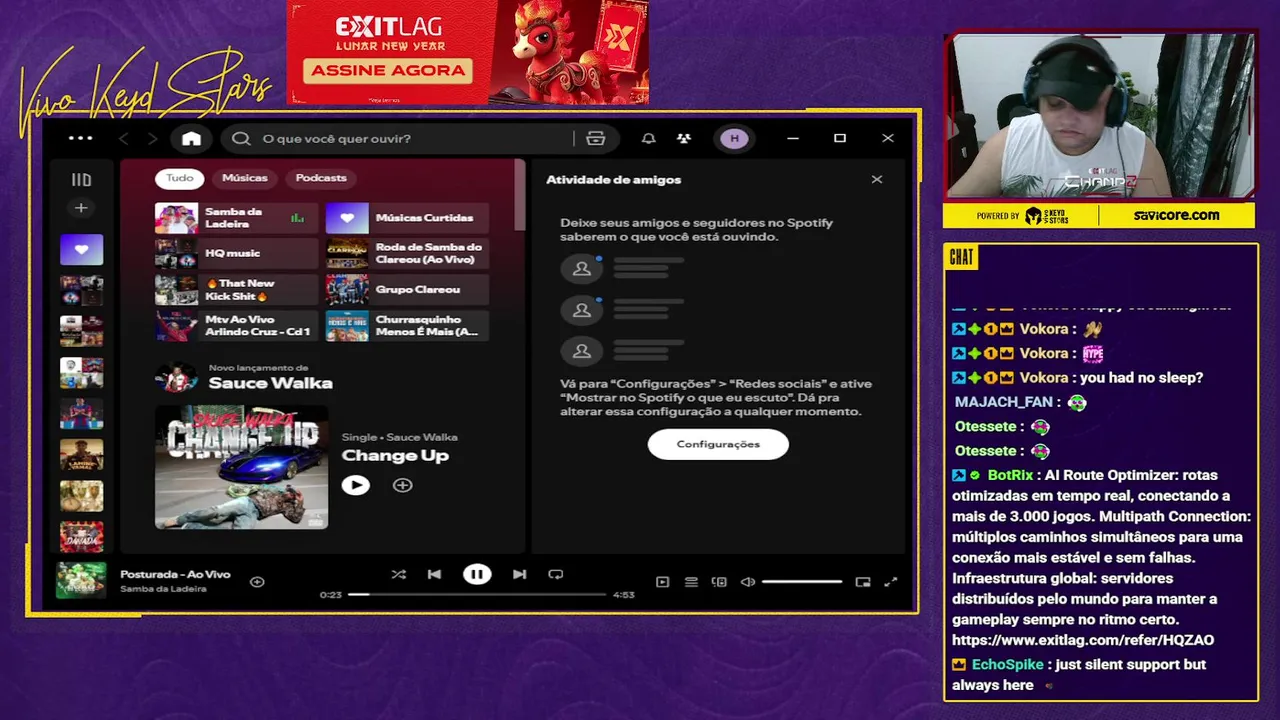Screen dimensions: 1280x720
Task: Open 'Mtv Ao Vivo Arlindo Cruz - Cd 1'
Action: (236, 326)
